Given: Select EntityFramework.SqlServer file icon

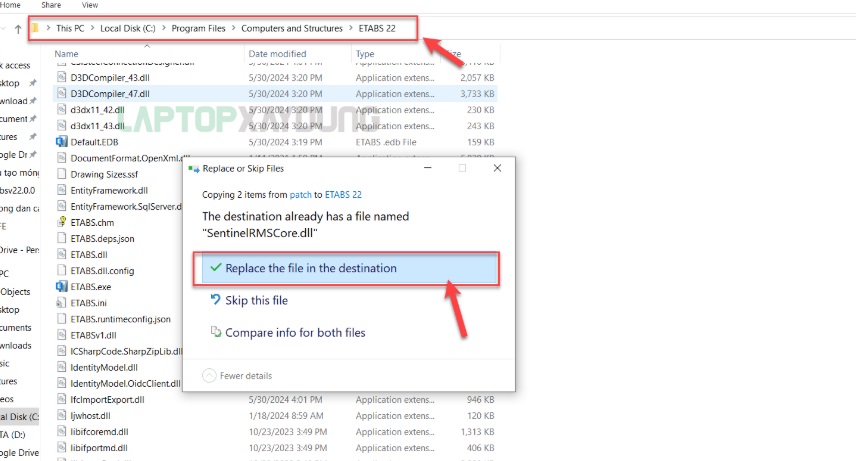Looking at the screenshot, I should pyautogui.click(x=62, y=206).
